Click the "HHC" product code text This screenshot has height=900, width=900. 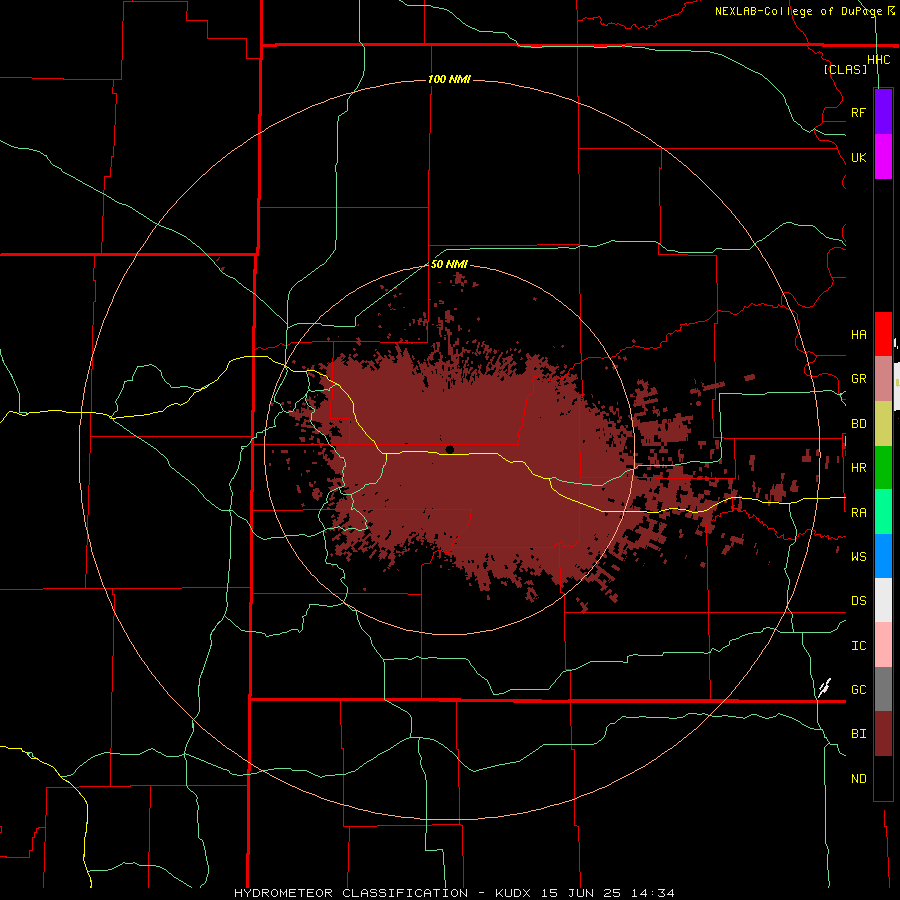[x=878, y=60]
